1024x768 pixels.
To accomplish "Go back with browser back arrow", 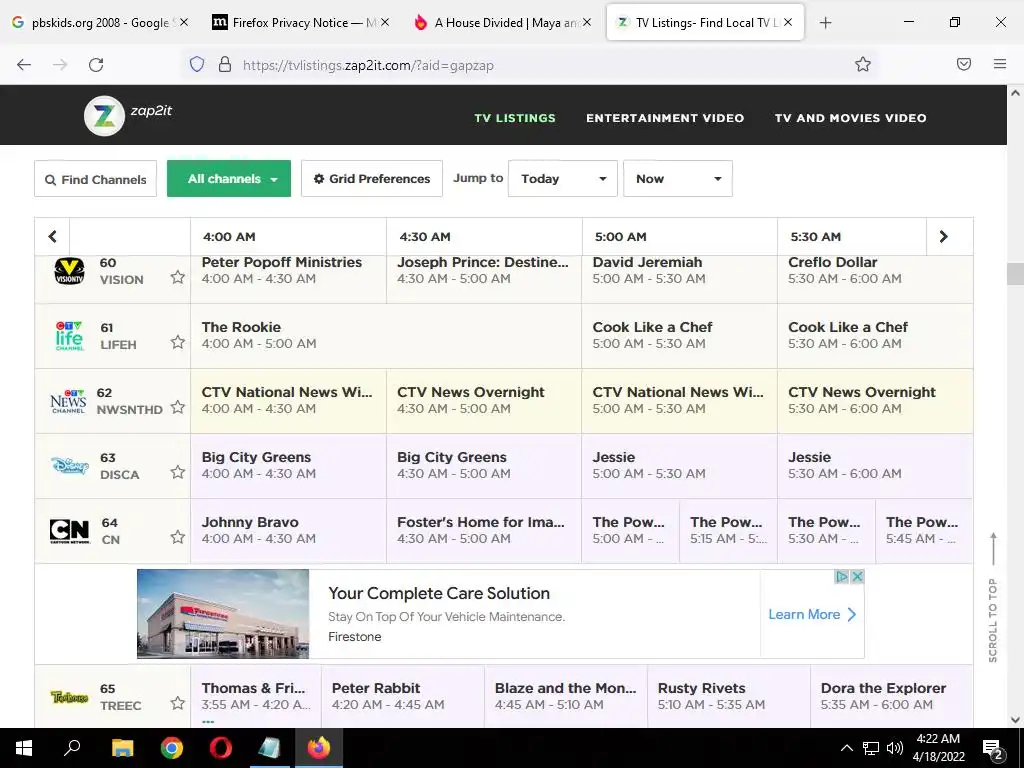I will 24,65.
